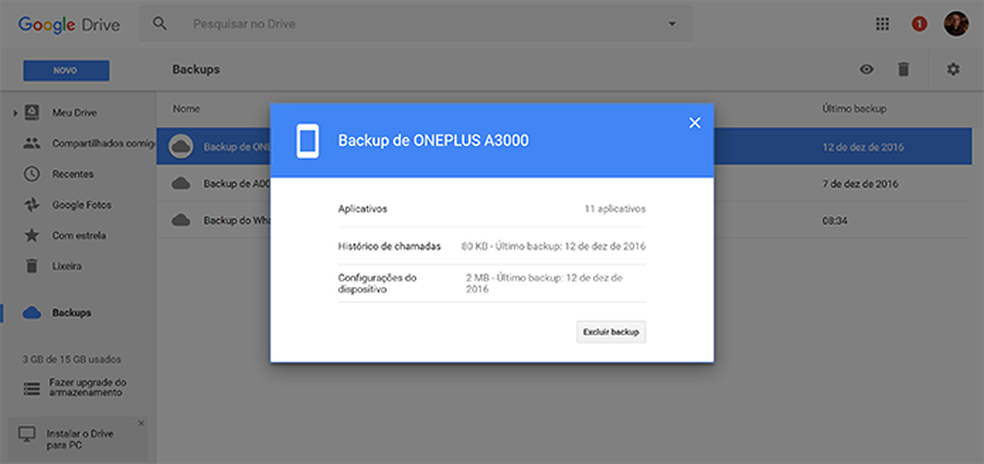Open Meu Drive in sidebar
The width and height of the screenshot is (984, 464).
pyautogui.click(x=75, y=113)
